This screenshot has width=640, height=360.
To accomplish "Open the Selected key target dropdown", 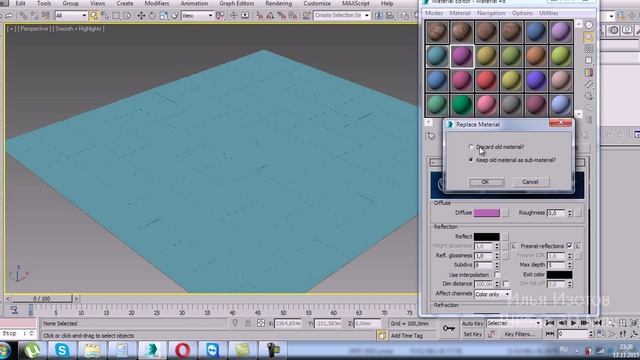I will [x=513, y=323].
